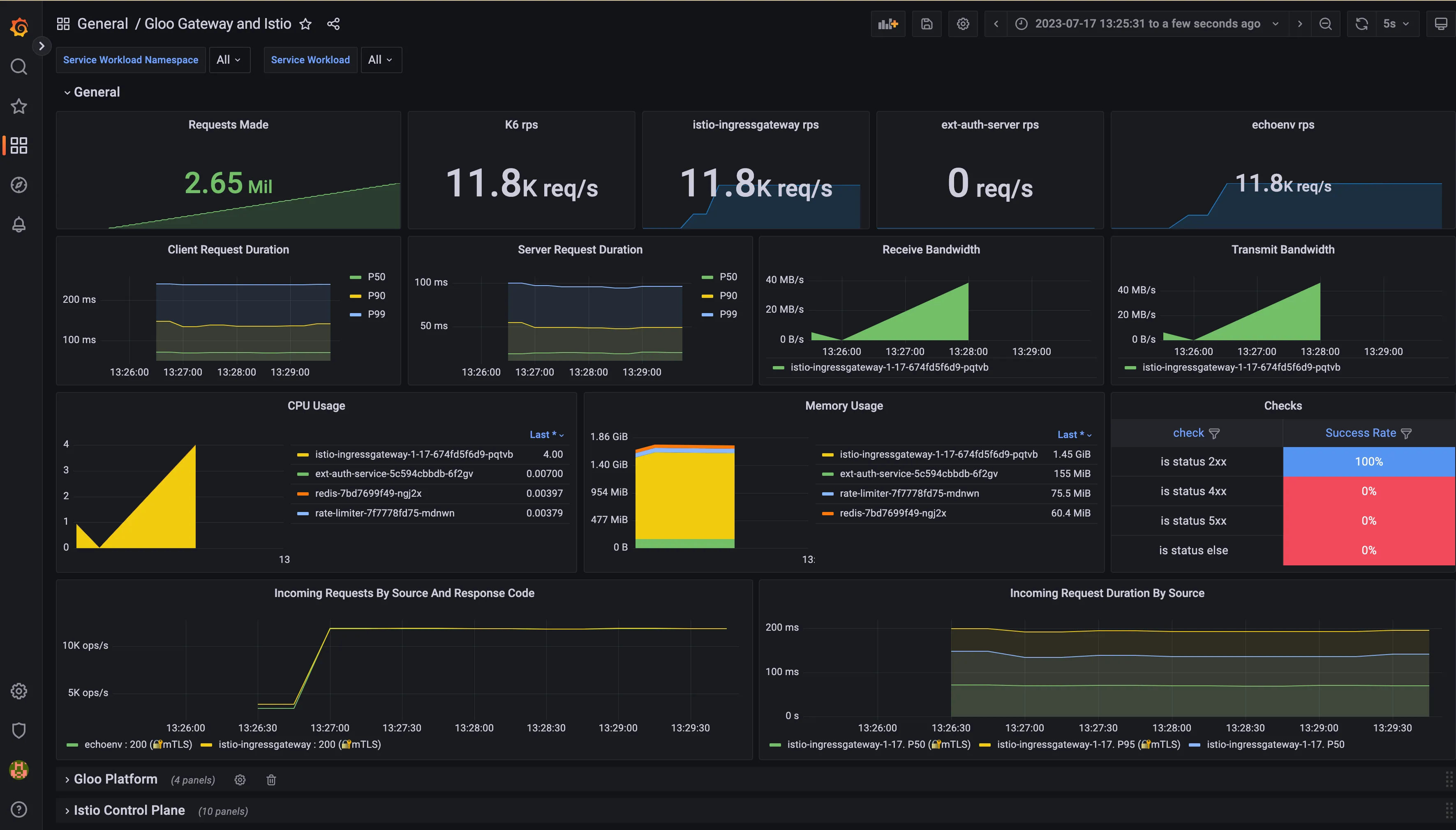Sort Memory Usage legend by Last
This screenshot has width=1456, height=830.
(1075, 435)
